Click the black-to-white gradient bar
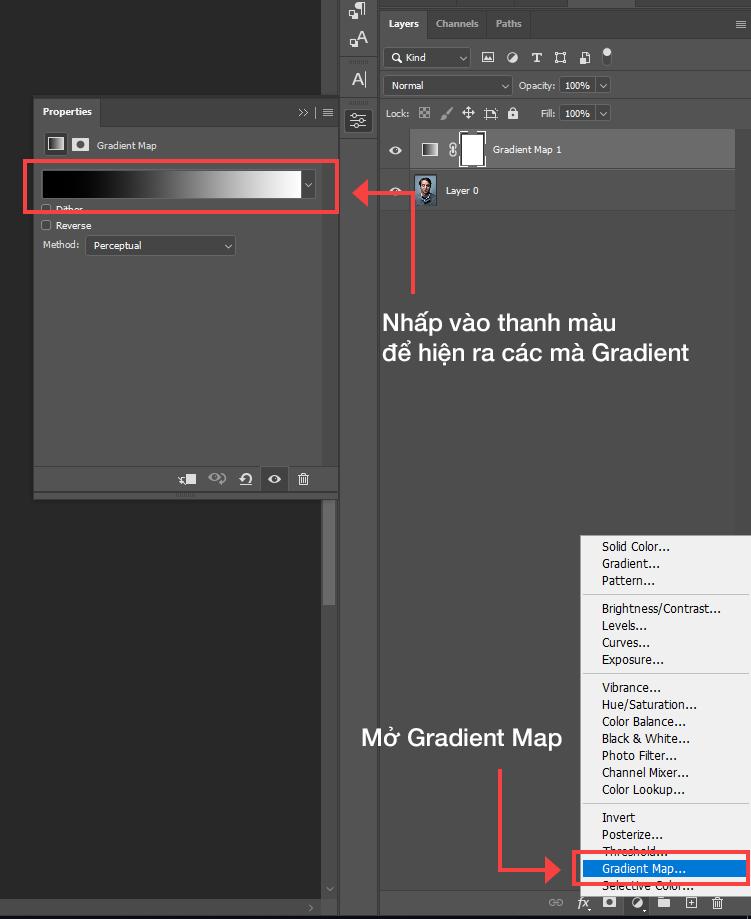Viewport: 751px width, 919px height. click(172, 185)
